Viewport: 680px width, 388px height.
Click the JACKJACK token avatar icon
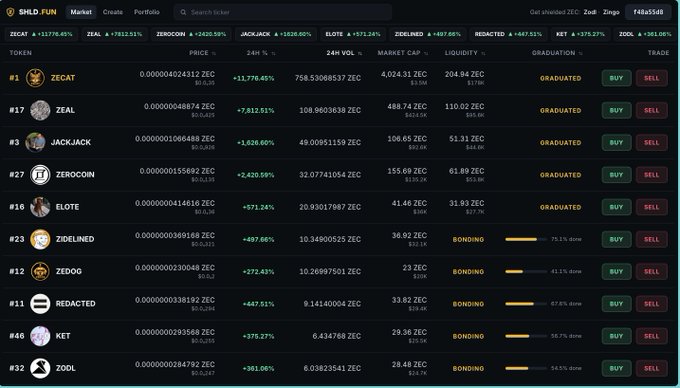[36, 142]
